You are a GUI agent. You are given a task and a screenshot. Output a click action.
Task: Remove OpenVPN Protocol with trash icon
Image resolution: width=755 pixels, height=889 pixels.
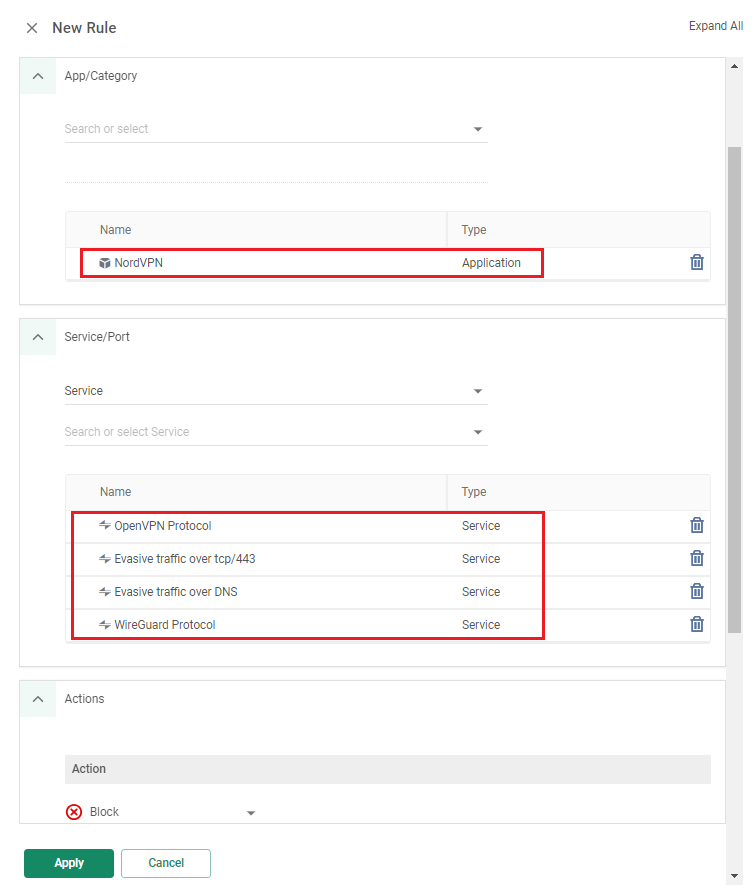697,526
